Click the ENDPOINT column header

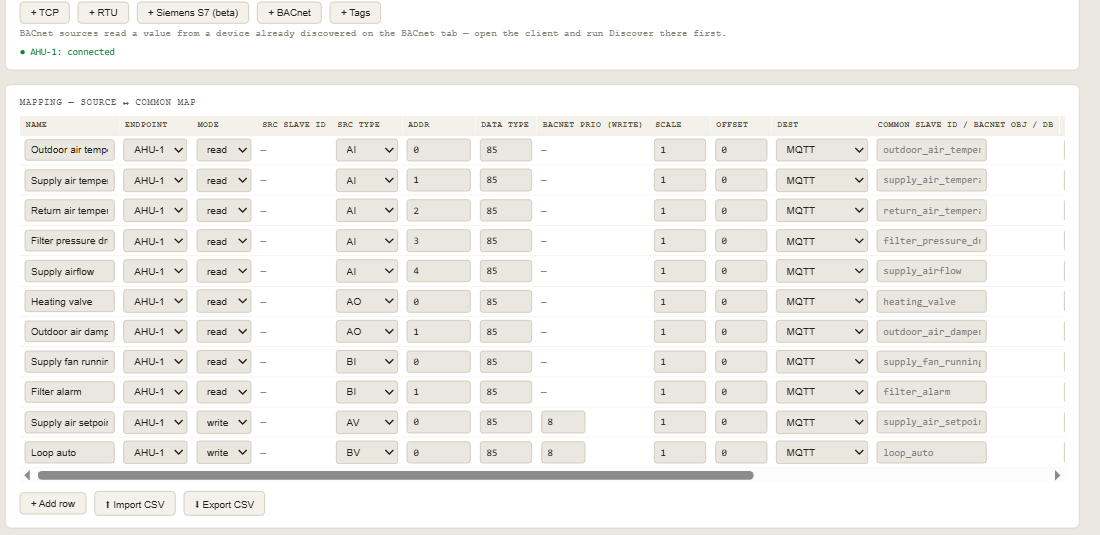click(x=146, y=125)
